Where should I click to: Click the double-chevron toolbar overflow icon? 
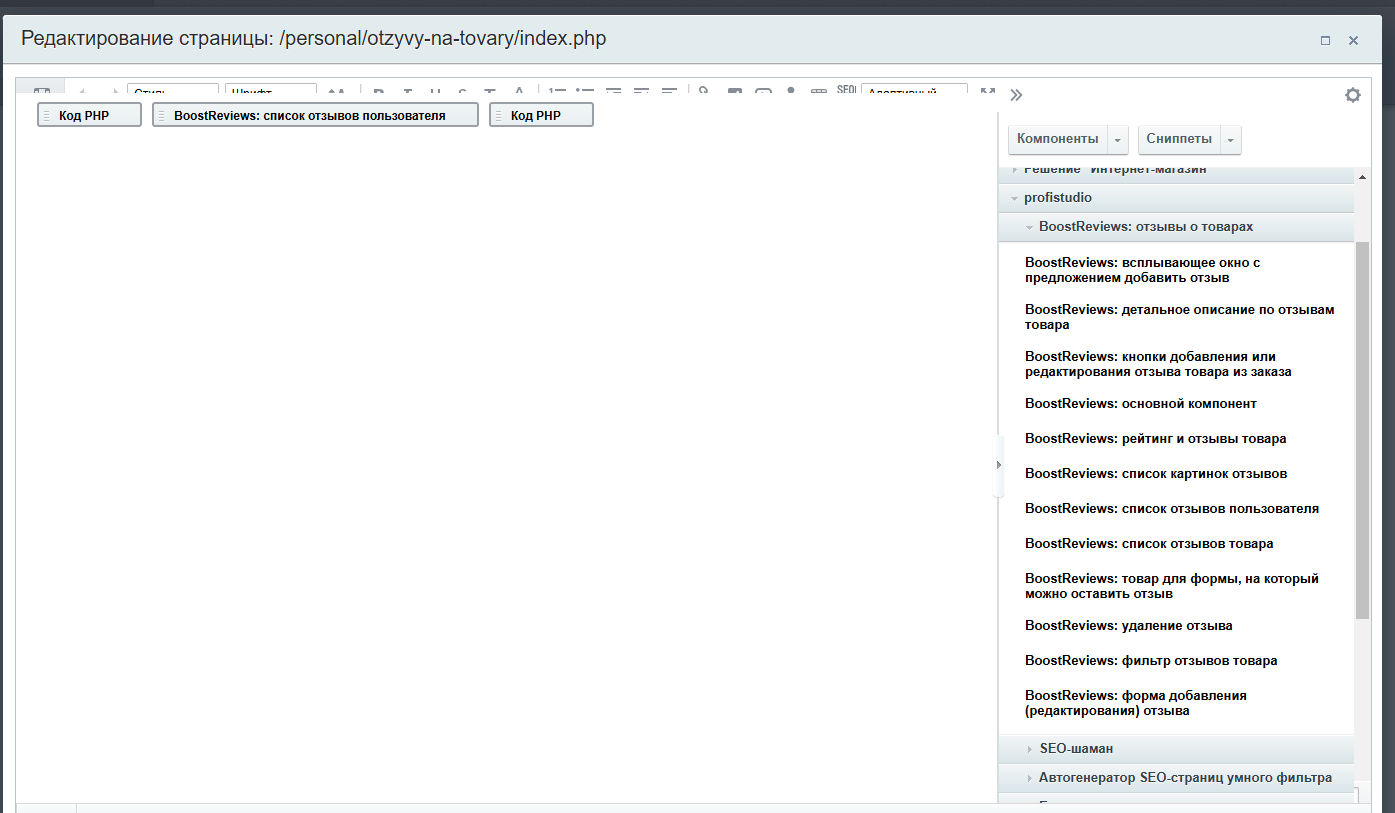tap(1016, 95)
